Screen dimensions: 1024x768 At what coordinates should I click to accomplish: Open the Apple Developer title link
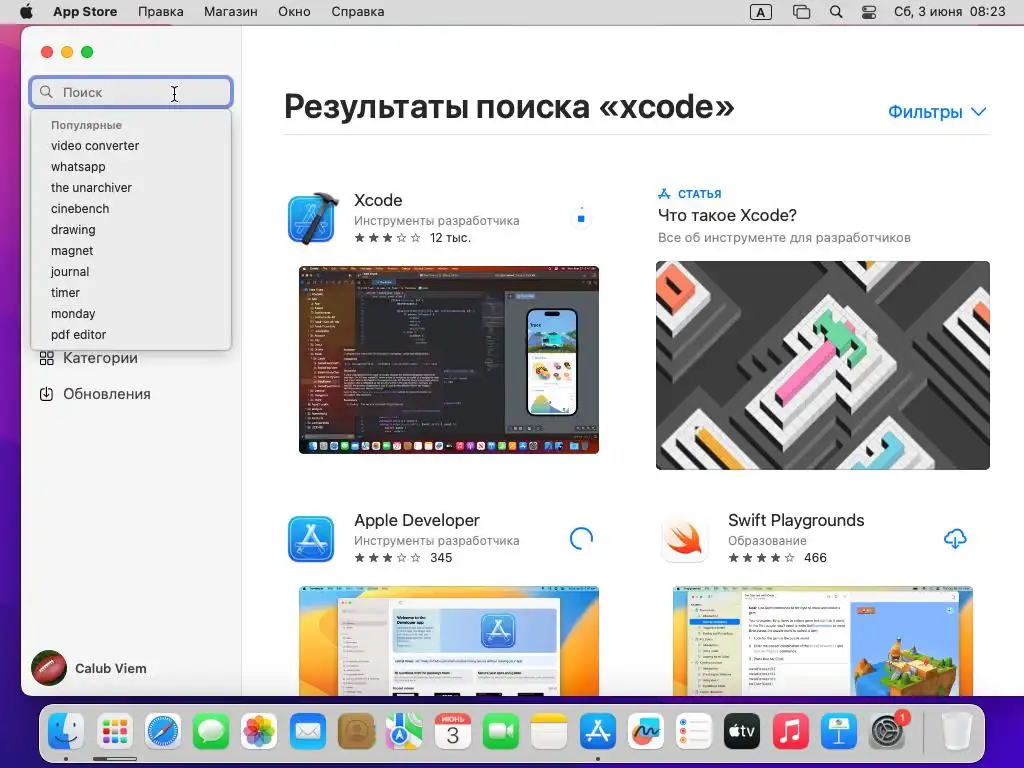coord(417,520)
